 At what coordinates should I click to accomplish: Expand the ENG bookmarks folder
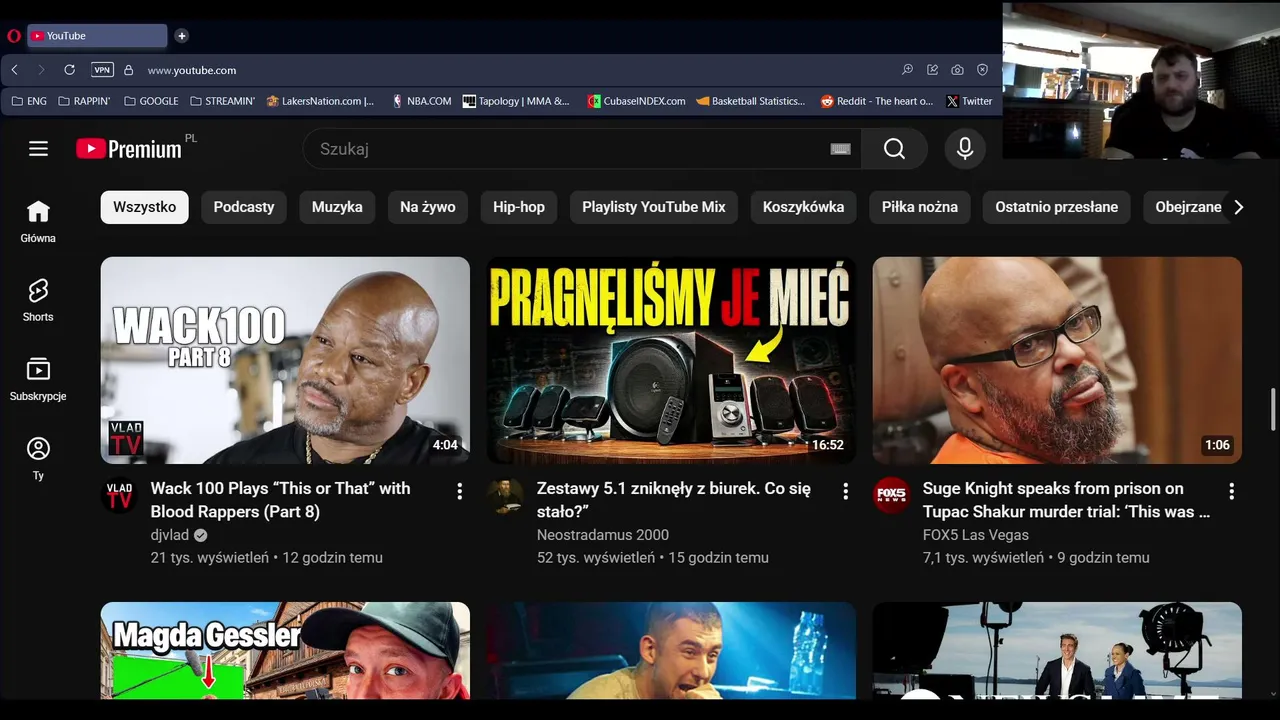point(29,101)
